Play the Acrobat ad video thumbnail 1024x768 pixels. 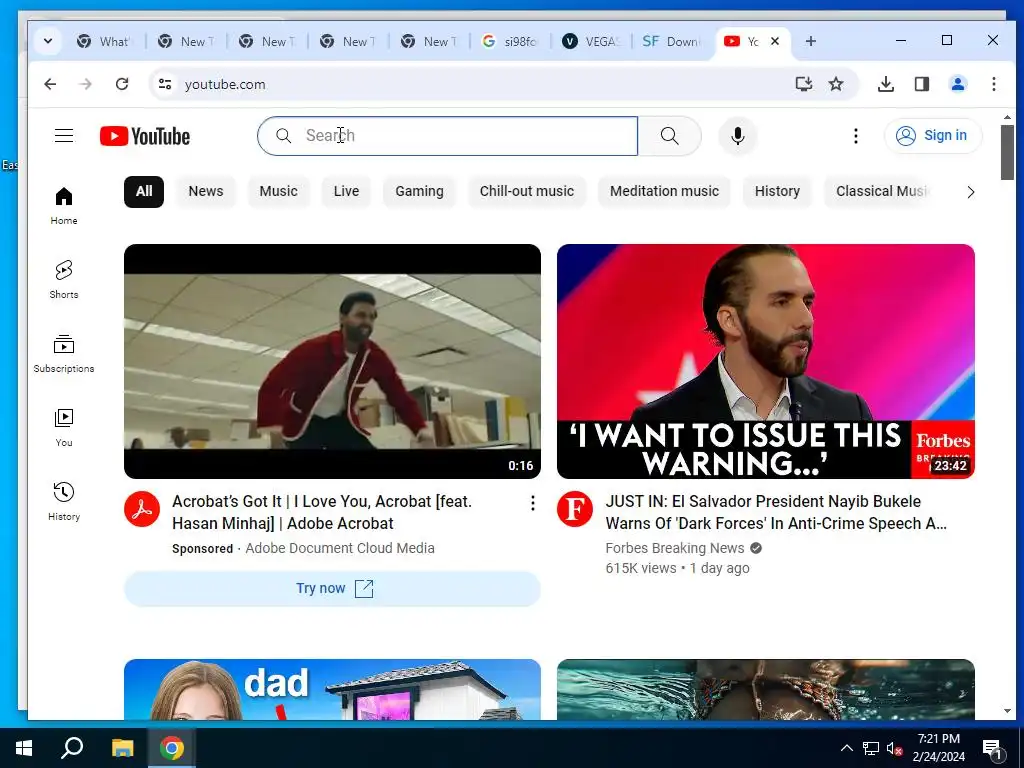332,361
